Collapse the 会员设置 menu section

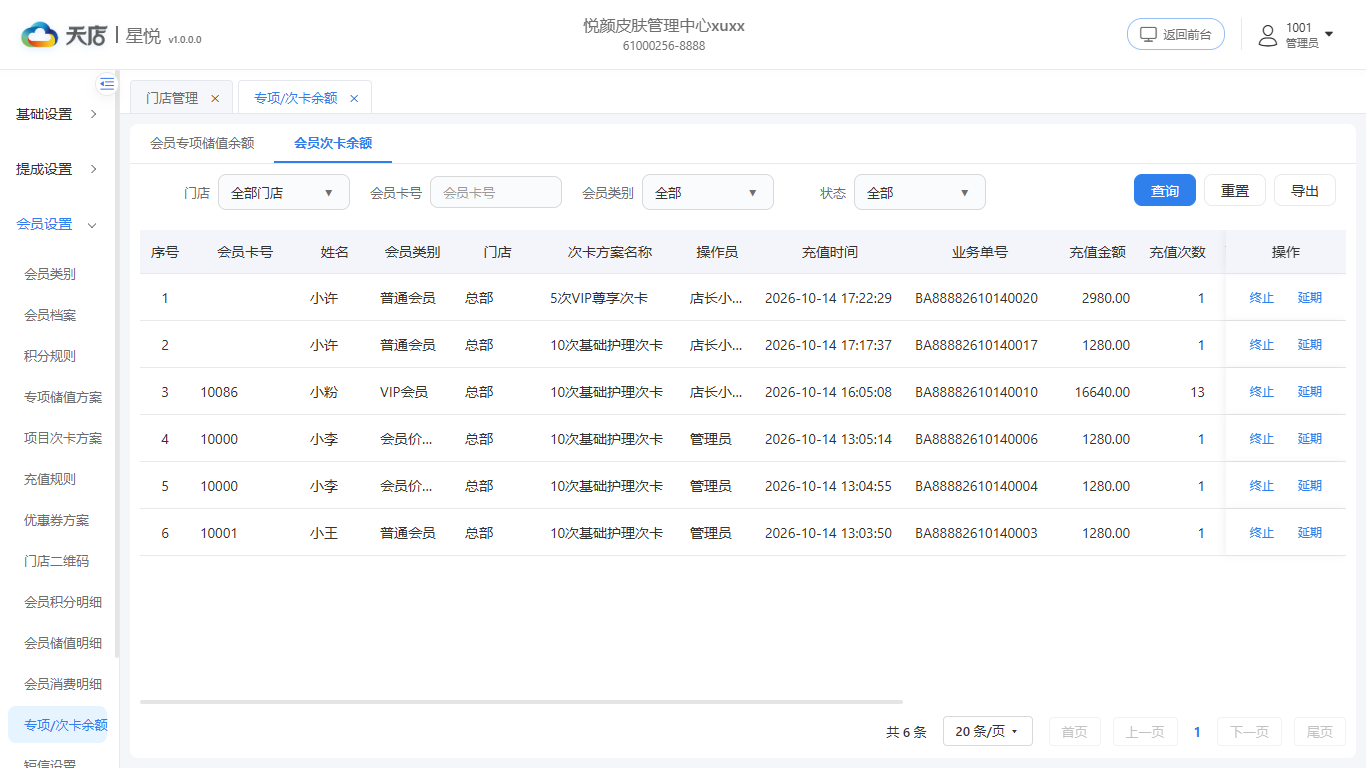click(58, 224)
